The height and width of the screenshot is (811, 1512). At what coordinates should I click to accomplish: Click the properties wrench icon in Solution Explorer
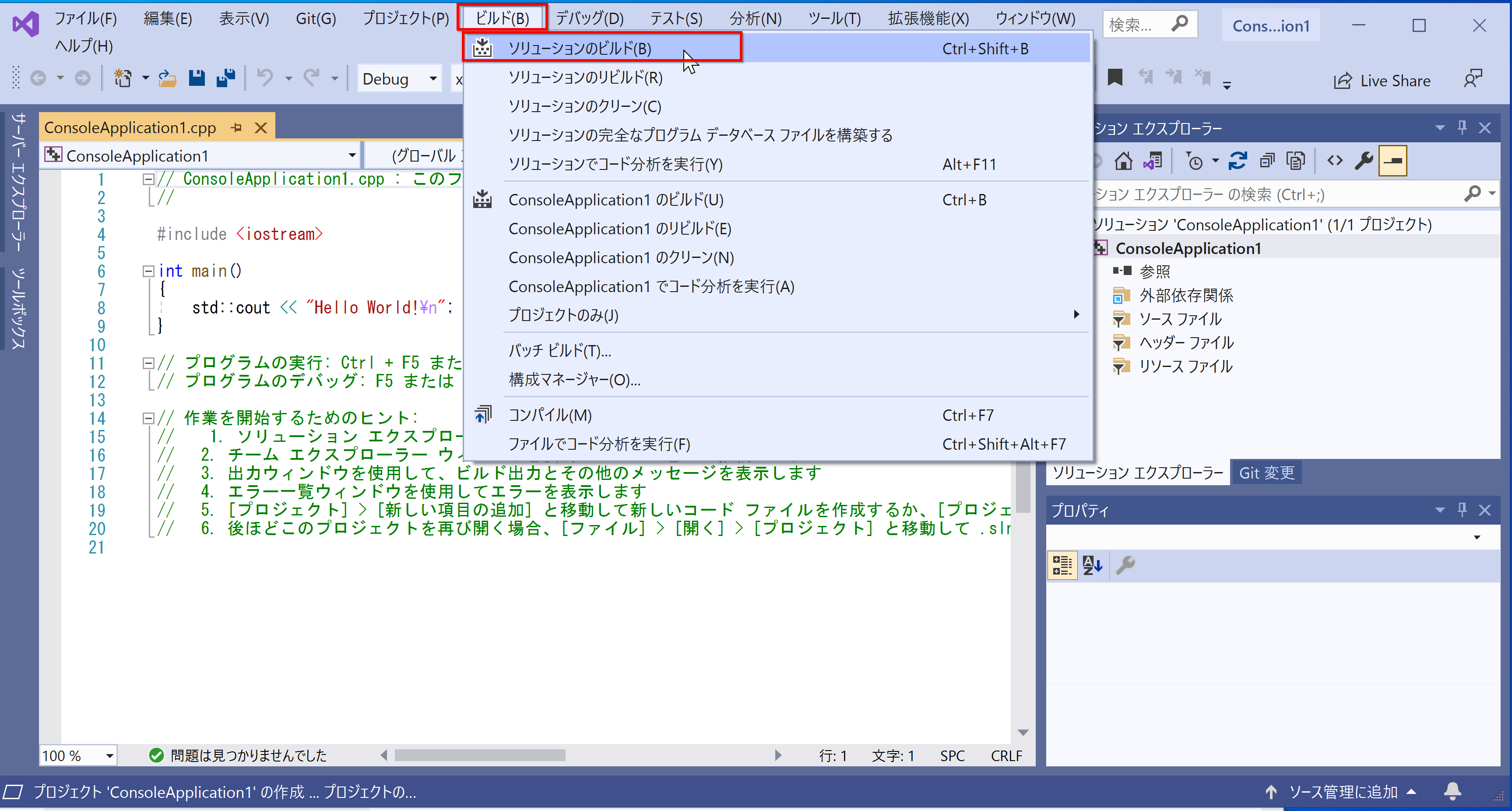pyautogui.click(x=1364, y=160)
